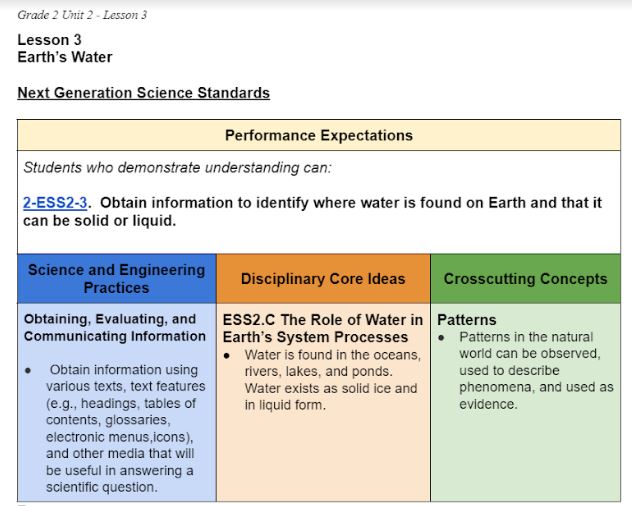632x506 pixels.
Task: Click the Grade 2 Unit 2 page header
Action: coord(82,15)
